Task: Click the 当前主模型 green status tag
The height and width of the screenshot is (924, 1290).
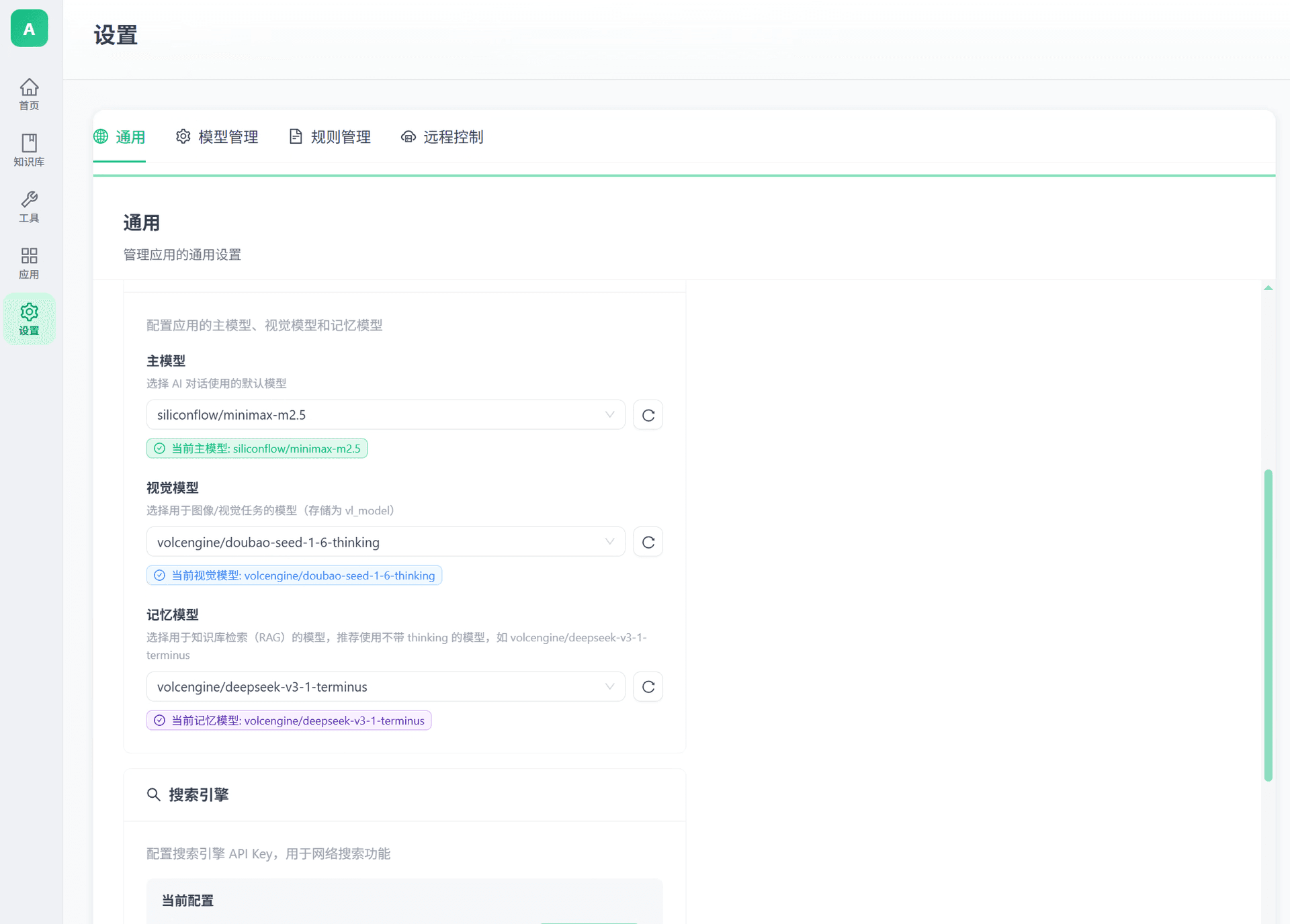Action: tap(257, 449)
